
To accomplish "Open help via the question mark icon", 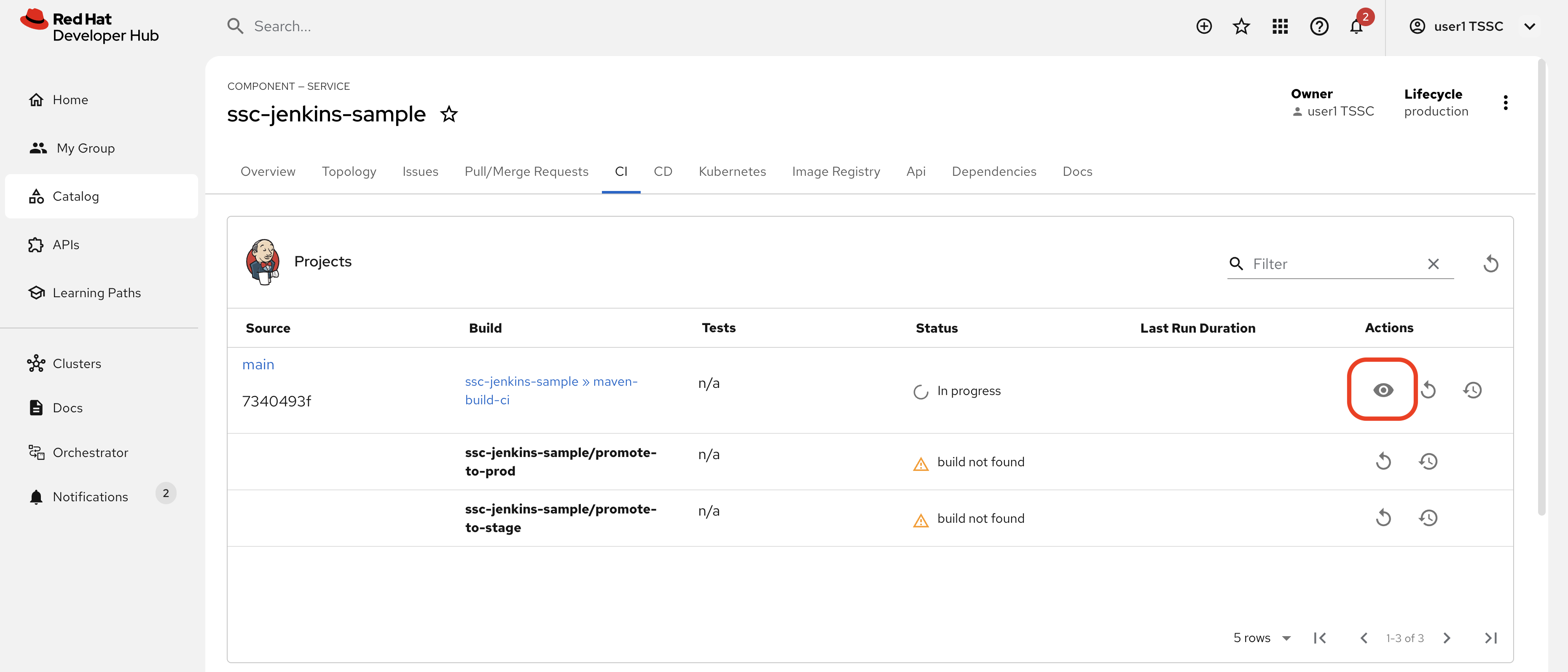I will (1318, 26).
